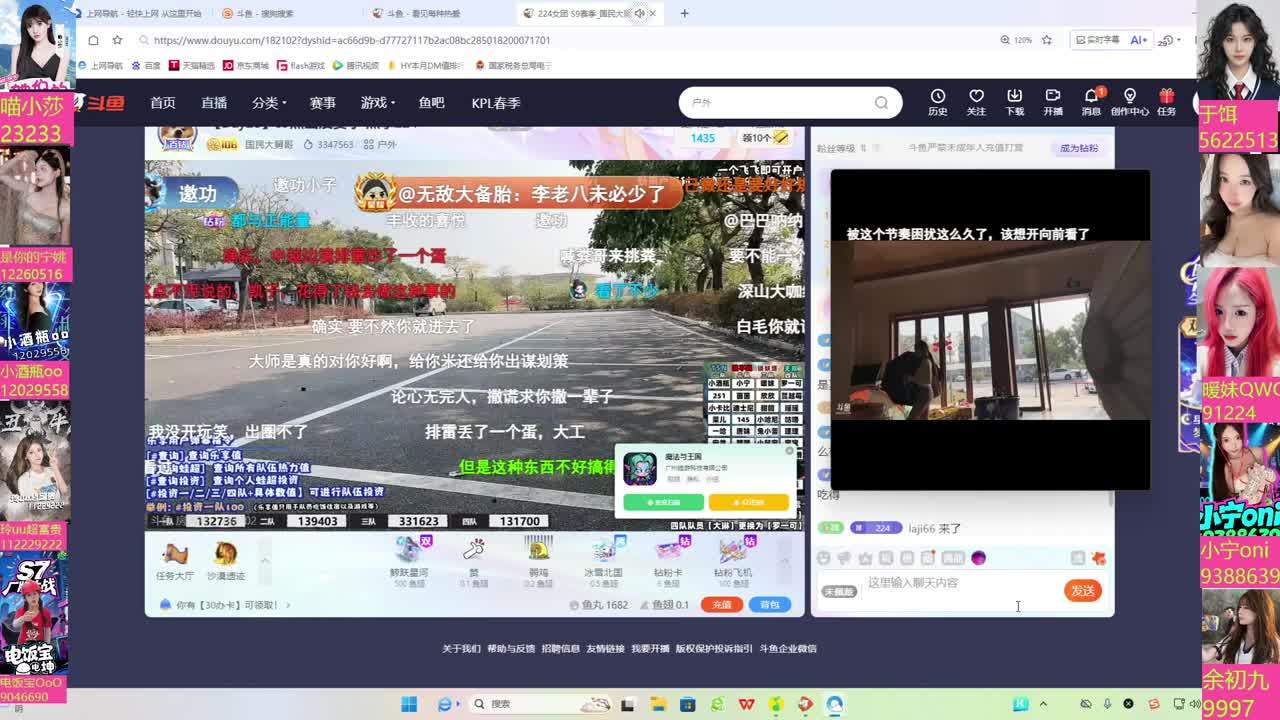This screenshot has width=1280, height=720.
Task: Toggle the 实时字幕 live captions button
Action: coord(1096,40)
